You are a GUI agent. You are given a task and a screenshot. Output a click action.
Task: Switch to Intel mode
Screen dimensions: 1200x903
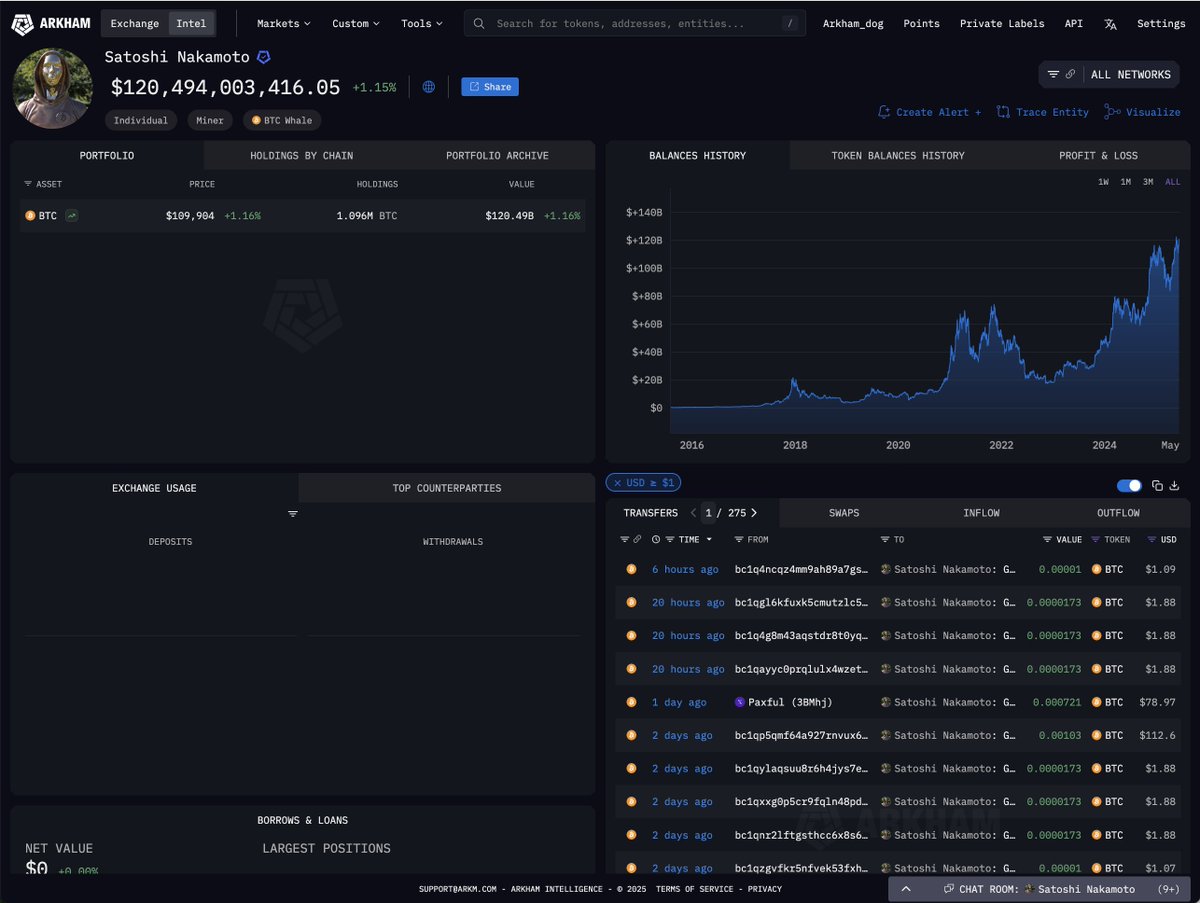tap(191, 23)
